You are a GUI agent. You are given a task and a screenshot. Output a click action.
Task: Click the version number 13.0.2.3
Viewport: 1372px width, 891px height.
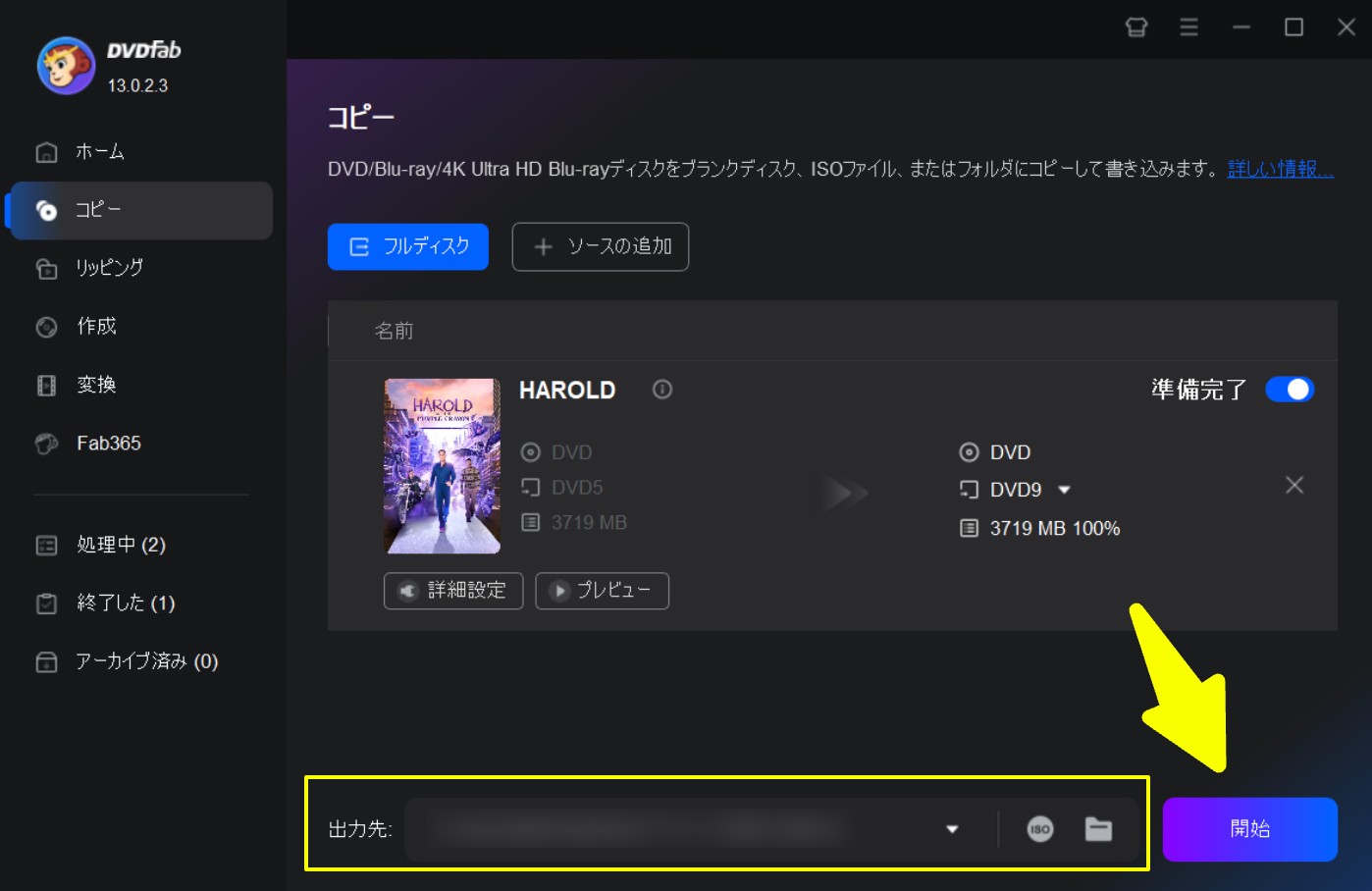tap(137, 85)
